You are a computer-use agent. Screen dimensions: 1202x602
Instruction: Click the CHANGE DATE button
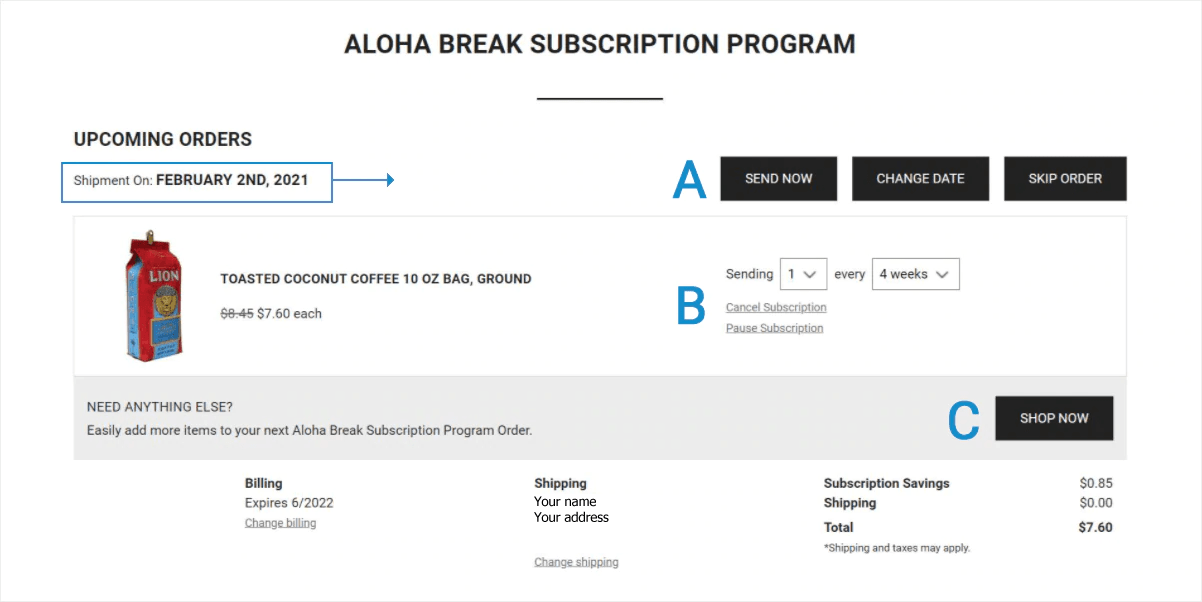pos(920,178)
